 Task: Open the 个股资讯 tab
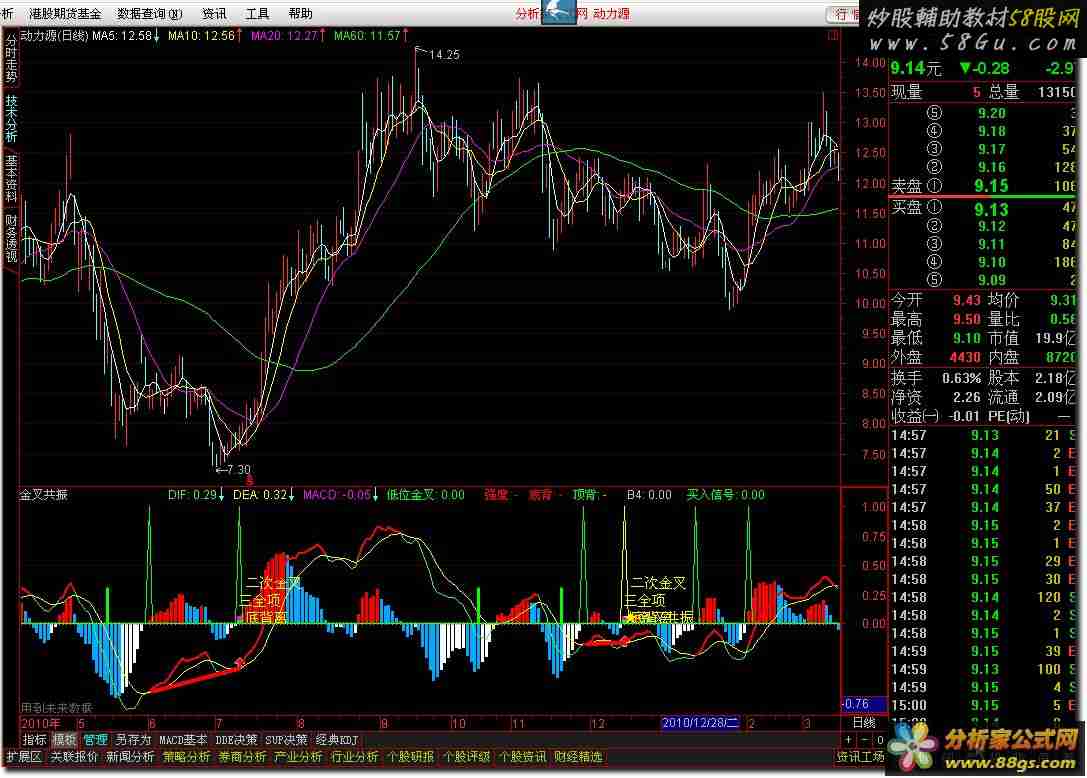[x=523, y=757]
